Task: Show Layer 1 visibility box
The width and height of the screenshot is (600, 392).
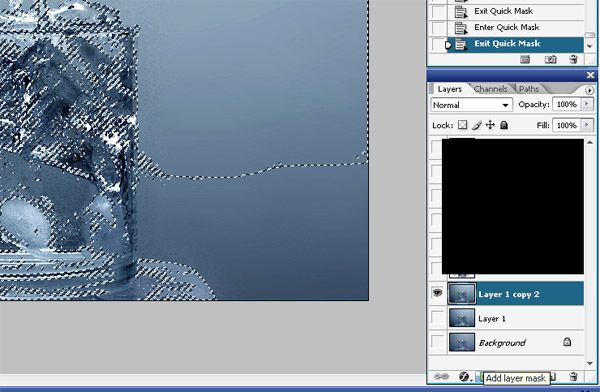Action: 437,317
